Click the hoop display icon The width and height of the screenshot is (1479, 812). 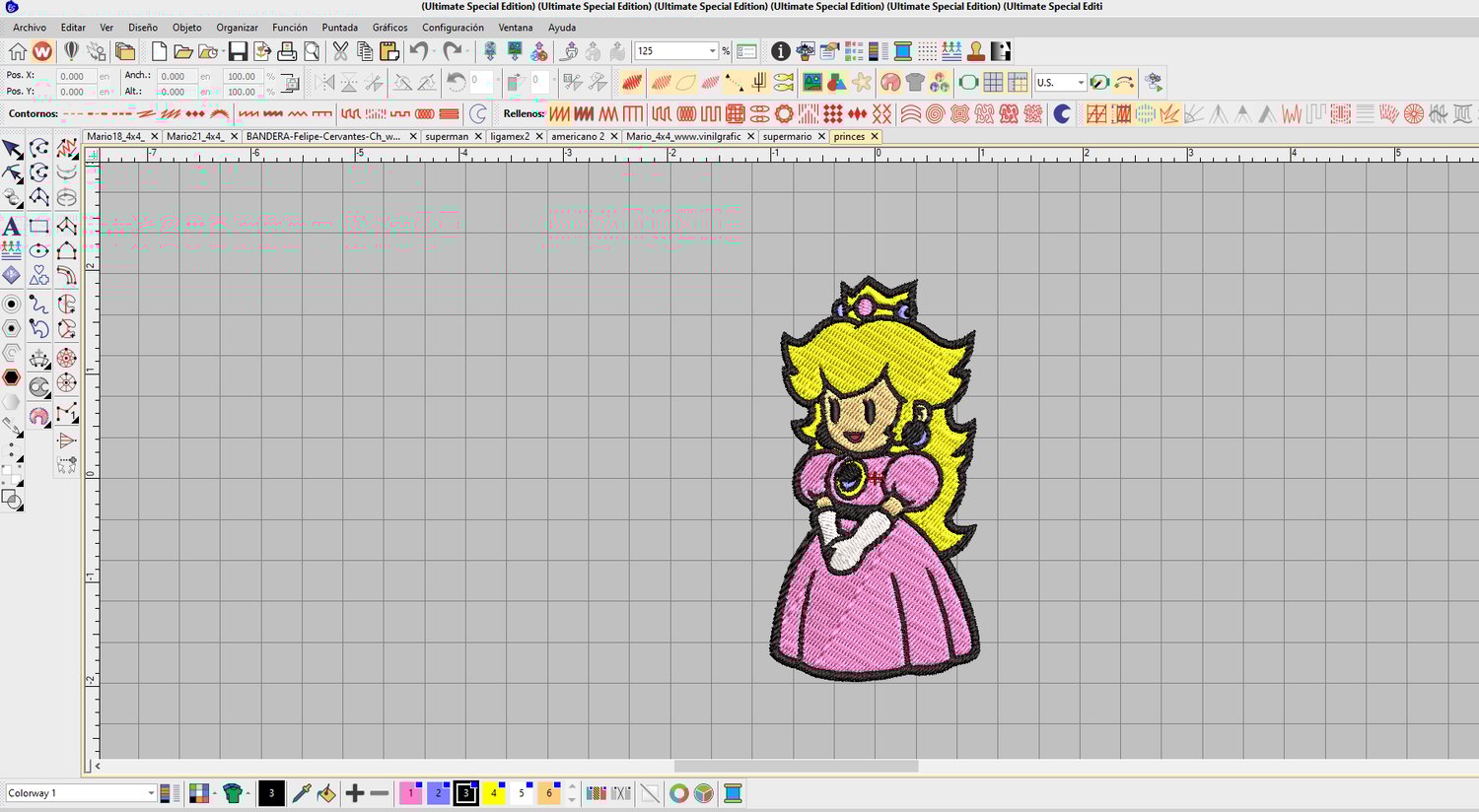pyautogui.click(x=968, y=83)
